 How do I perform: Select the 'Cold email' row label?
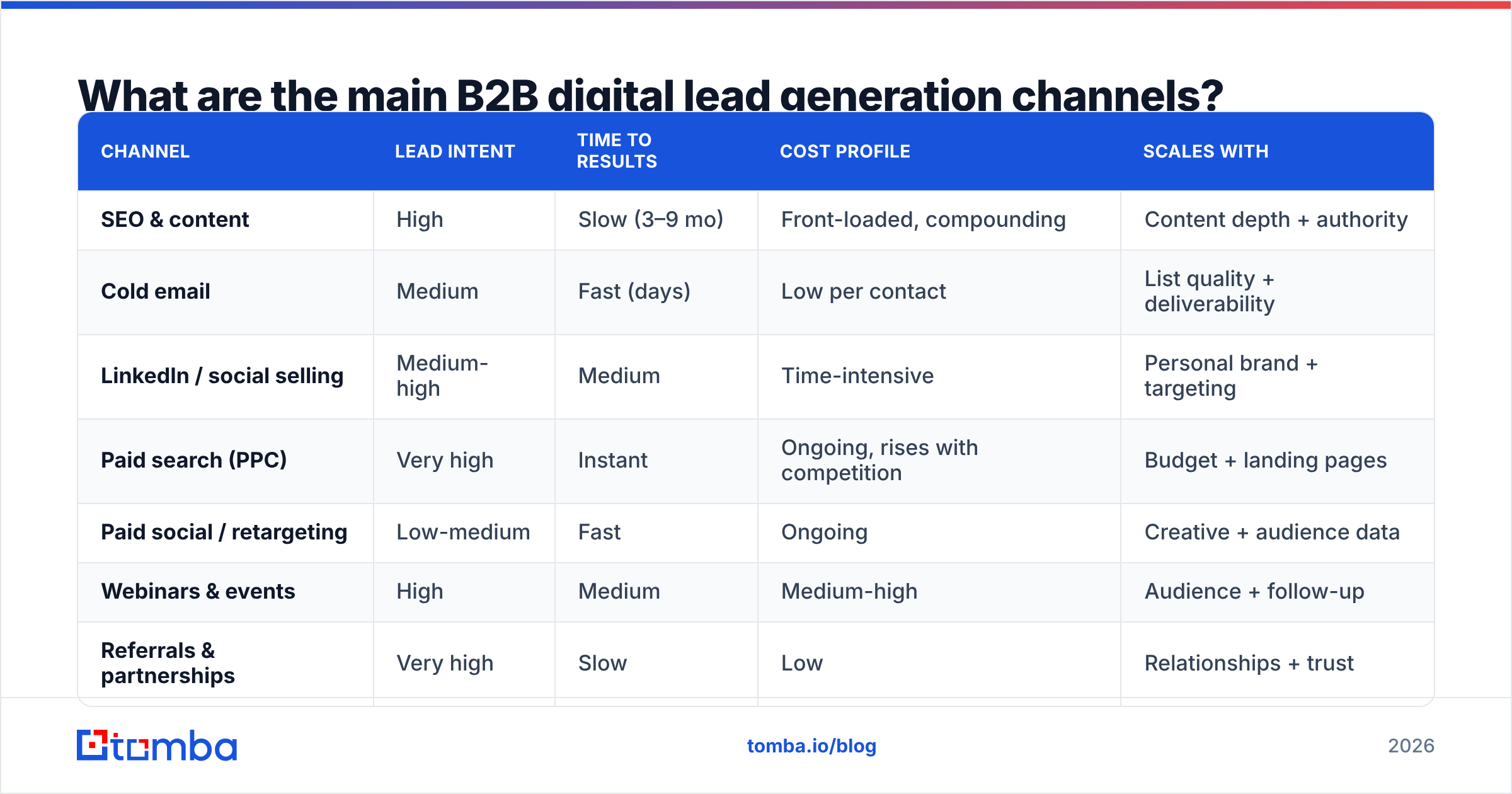pos(156,291)
